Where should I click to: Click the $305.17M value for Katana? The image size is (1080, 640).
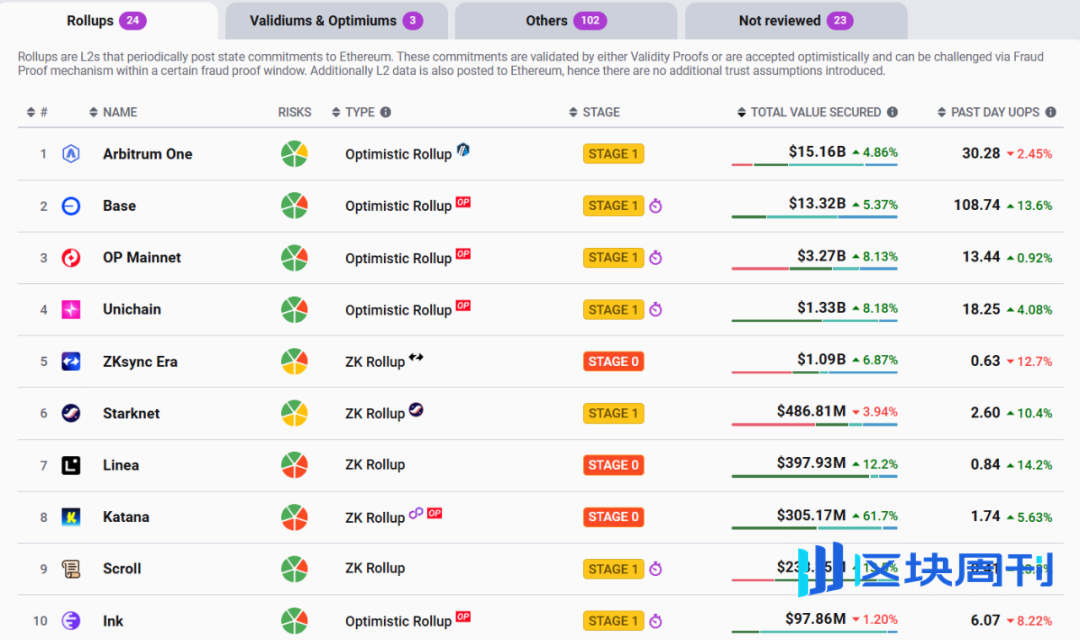(811, 515)
